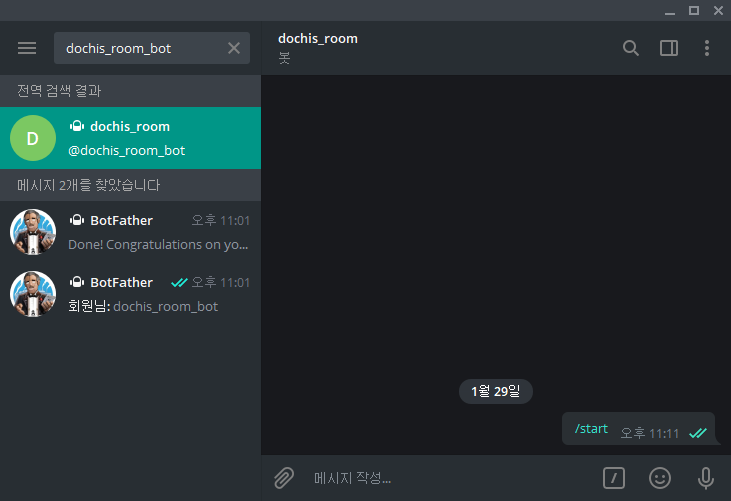This screenshot has height=501, width=731.
Task: Click the double-check icon in BotFather row
Action: [x=179, y=282]
